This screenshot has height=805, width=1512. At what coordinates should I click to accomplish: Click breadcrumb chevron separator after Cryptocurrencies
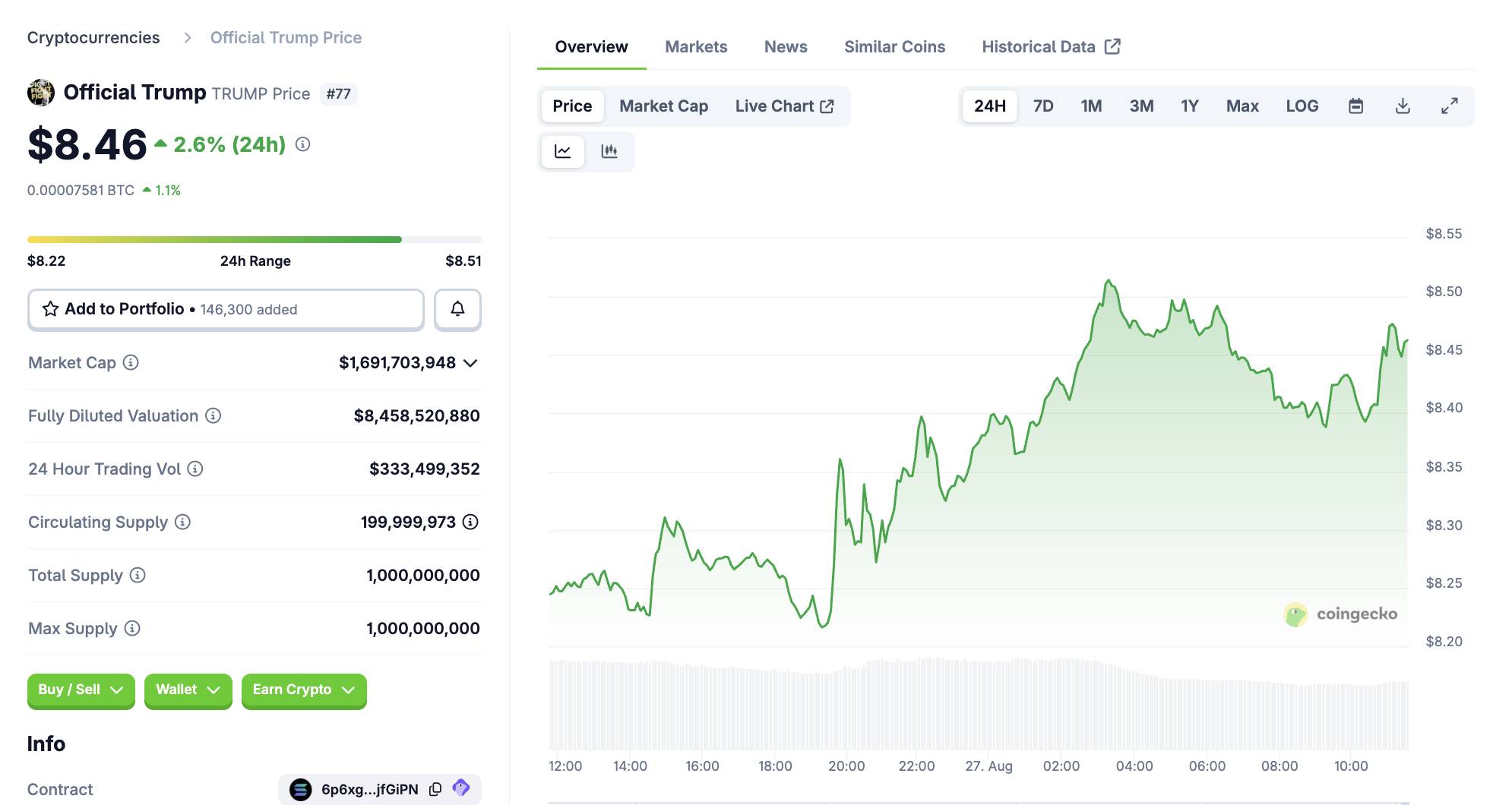coord(187,38)
